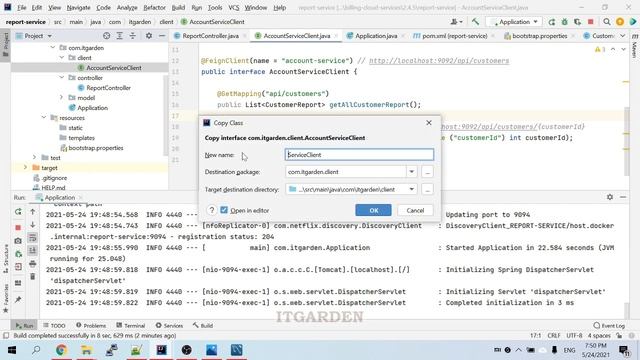The width and height of the screenshot is (640, 360).
Task: Switch to Application.java tab
Action: [376, 36]
